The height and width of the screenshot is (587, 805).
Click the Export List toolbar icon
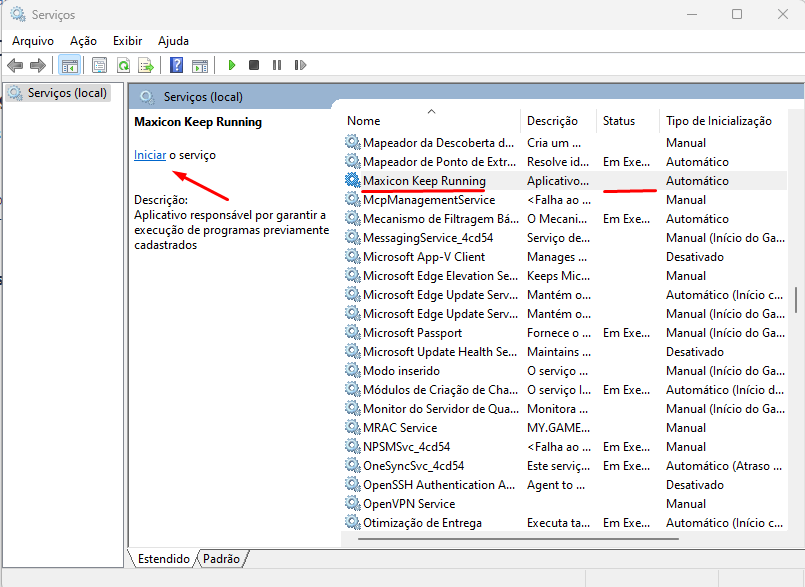coord(146,65)
